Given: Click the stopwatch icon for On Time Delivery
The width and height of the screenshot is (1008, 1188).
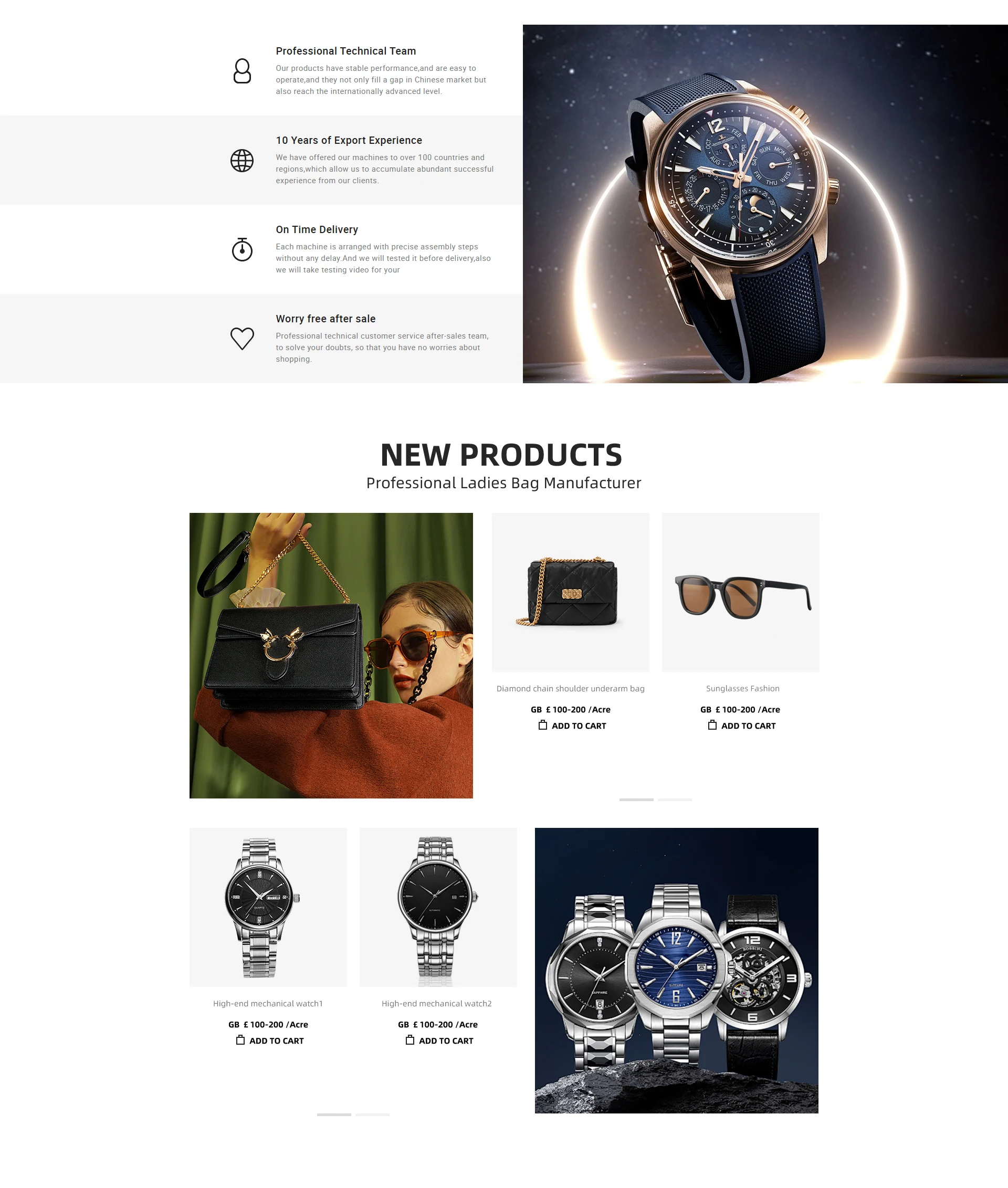Looking at the screenshot, I should click(x=242, y=250).
